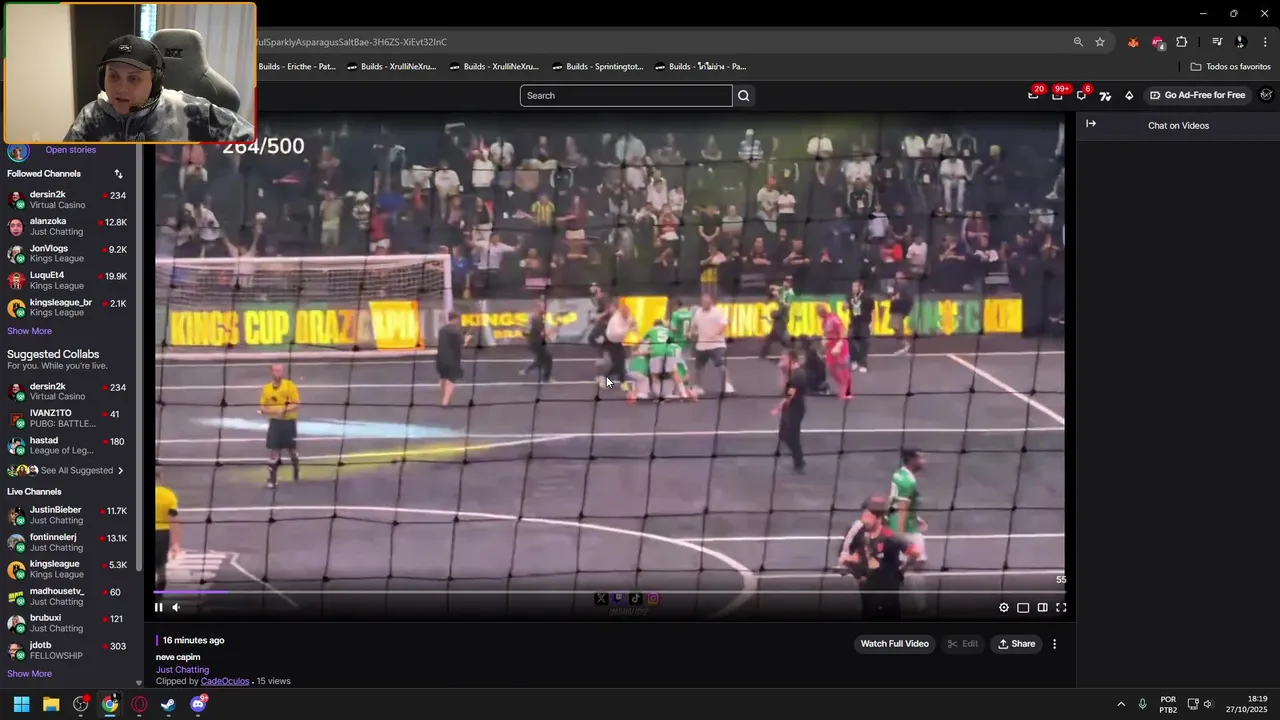Collapse the Chat on Videos panel

click(1091, 124)
